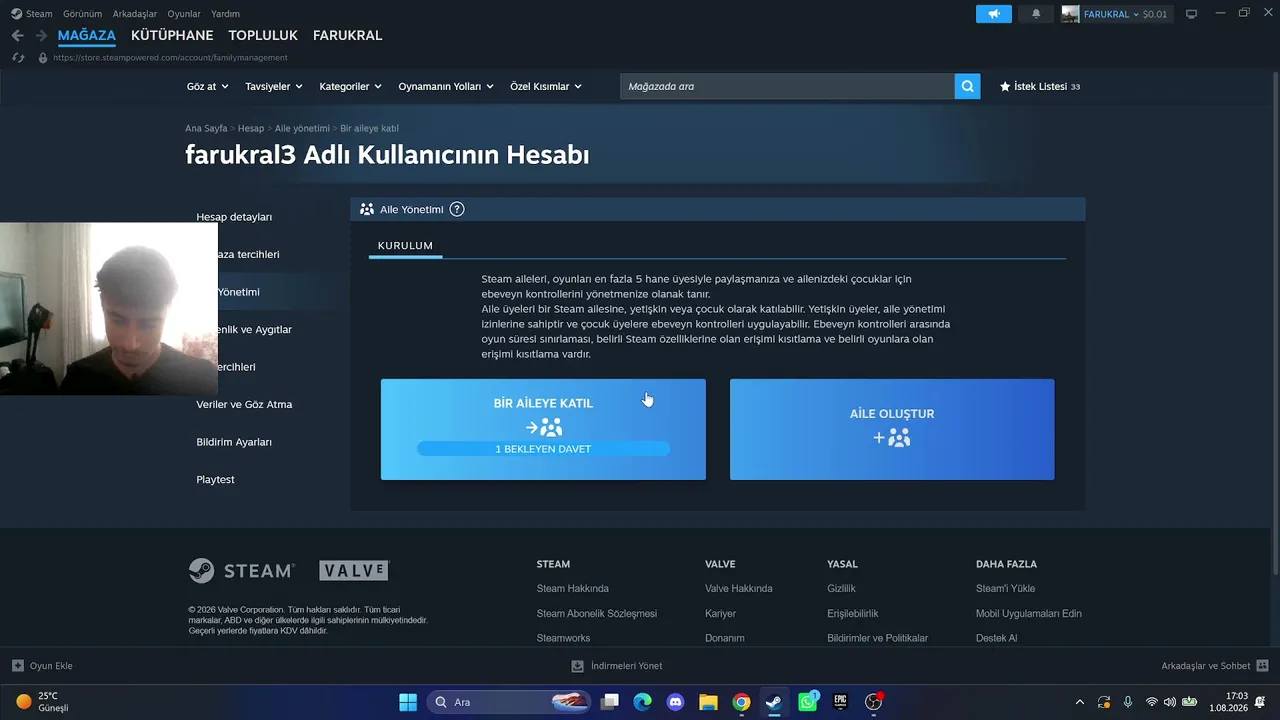Open the Gizlilik footer link
The image size is (1280, 720).
(841, 589)
